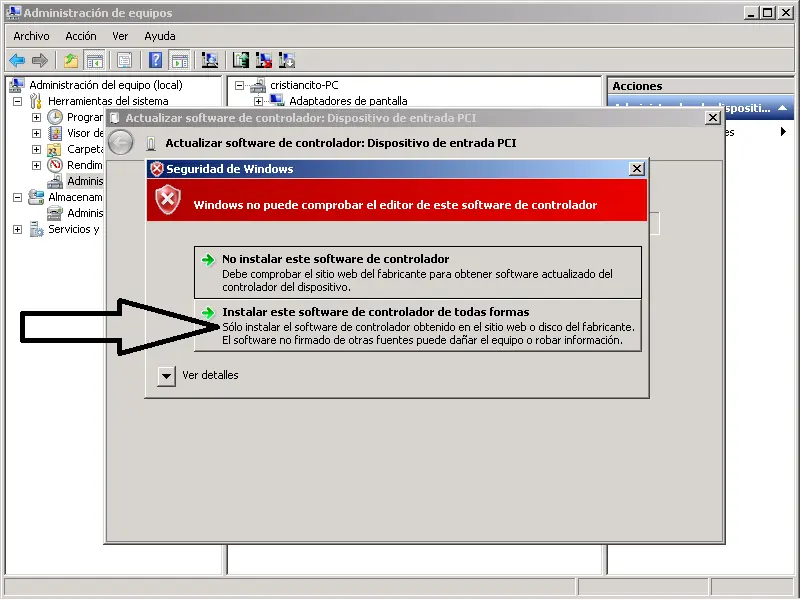The image size is (800, 600).
Task: Click the Ver detalles label
Action: 210,375
